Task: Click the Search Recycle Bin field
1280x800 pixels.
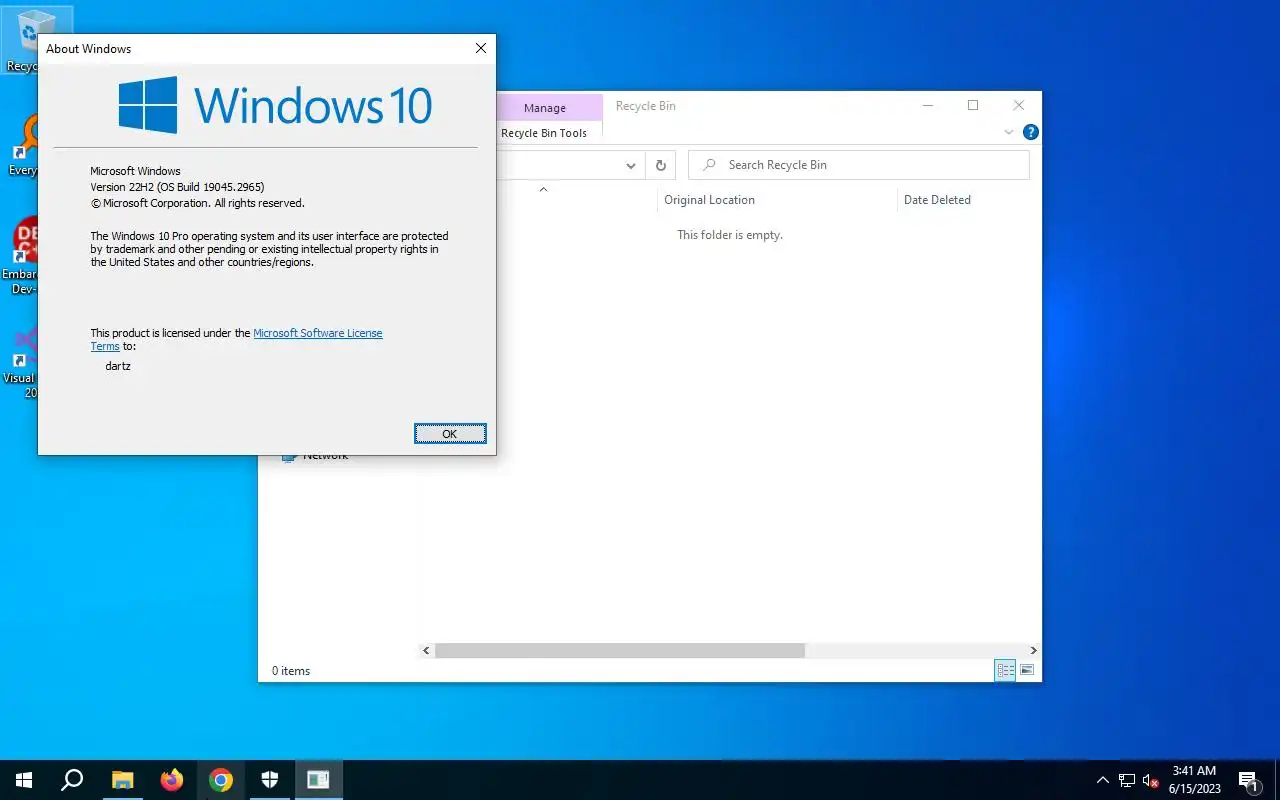Action: (859, 165)
